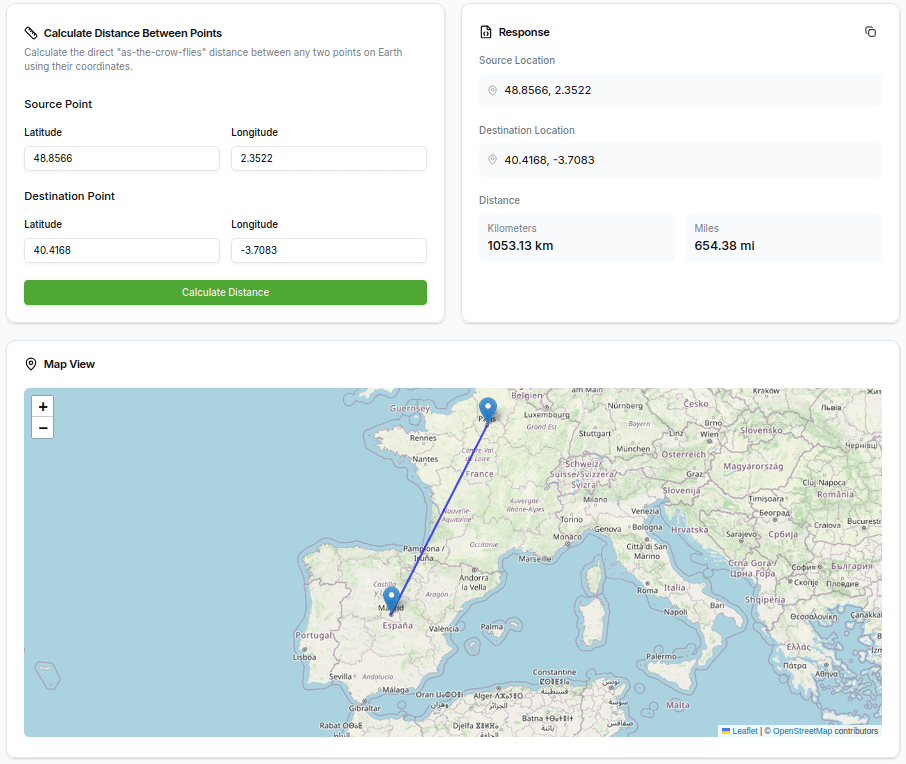Click the pin icon in Destination Location field
This screenshot has height=764, width=906.
(492, 160)
